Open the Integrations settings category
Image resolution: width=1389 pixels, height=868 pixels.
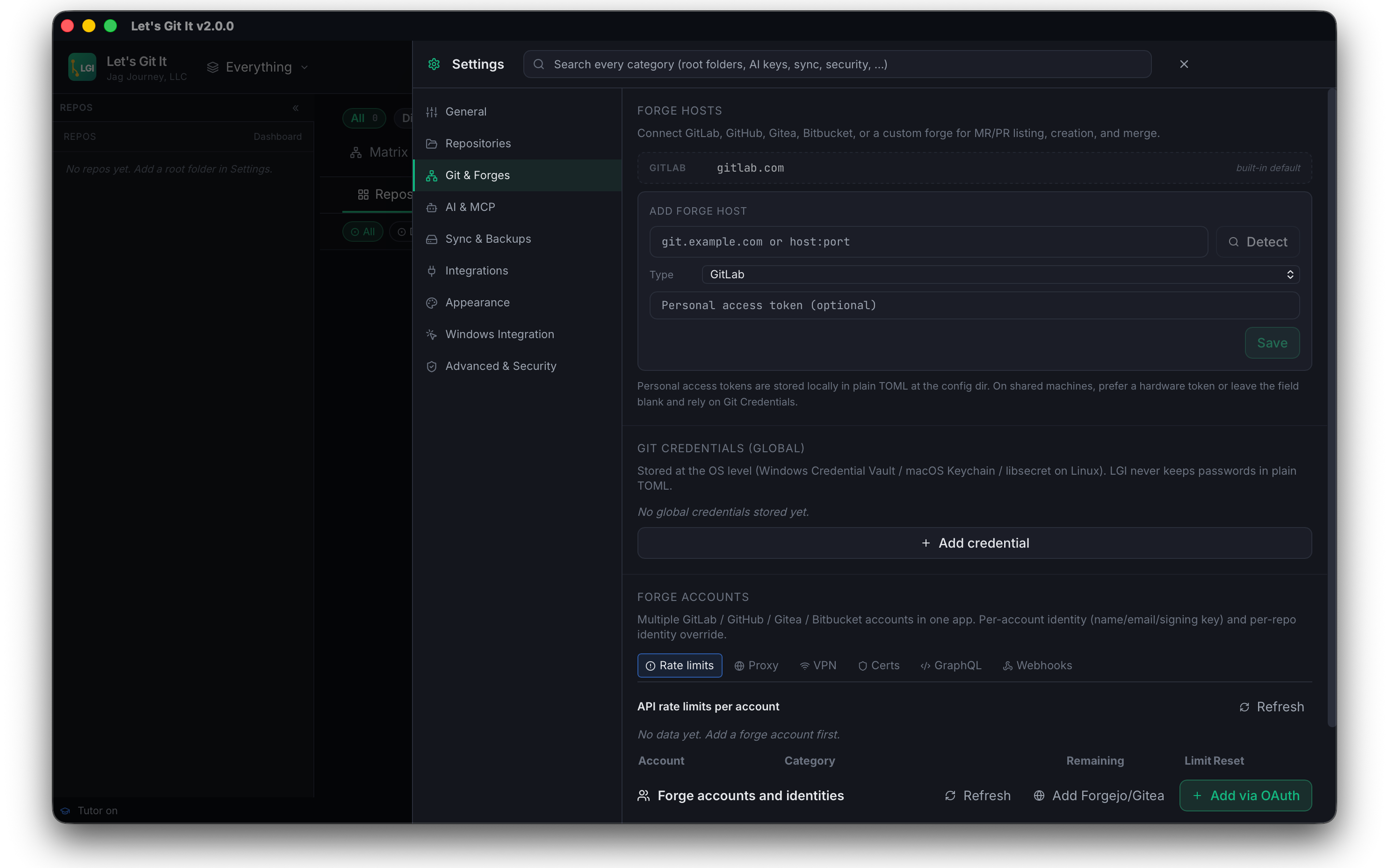click(x=517, y=271)
